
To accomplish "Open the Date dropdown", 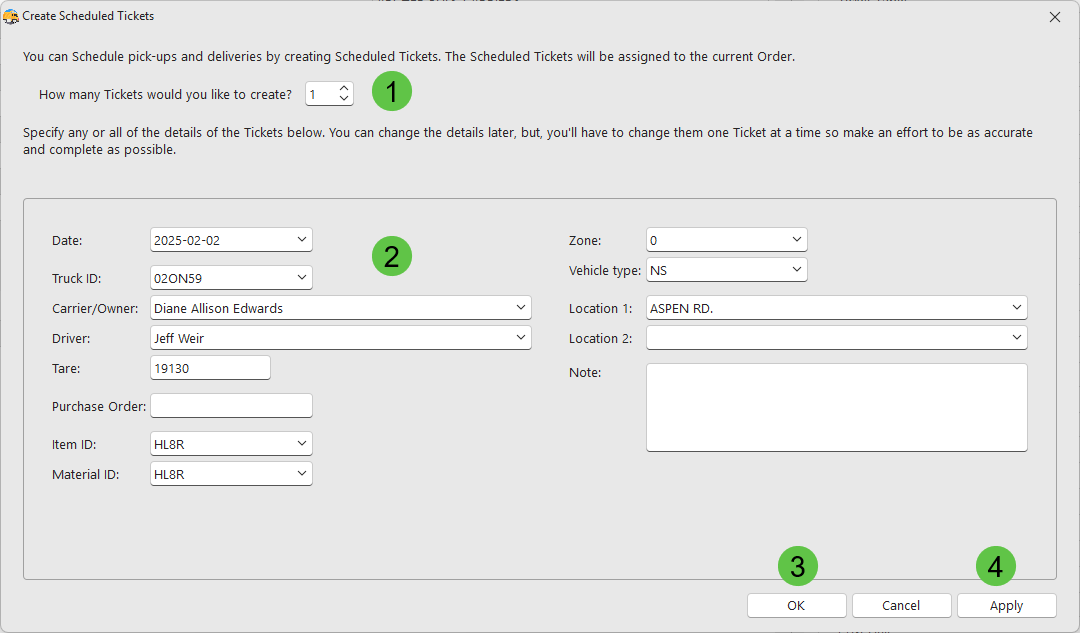I will click(302, 240).
